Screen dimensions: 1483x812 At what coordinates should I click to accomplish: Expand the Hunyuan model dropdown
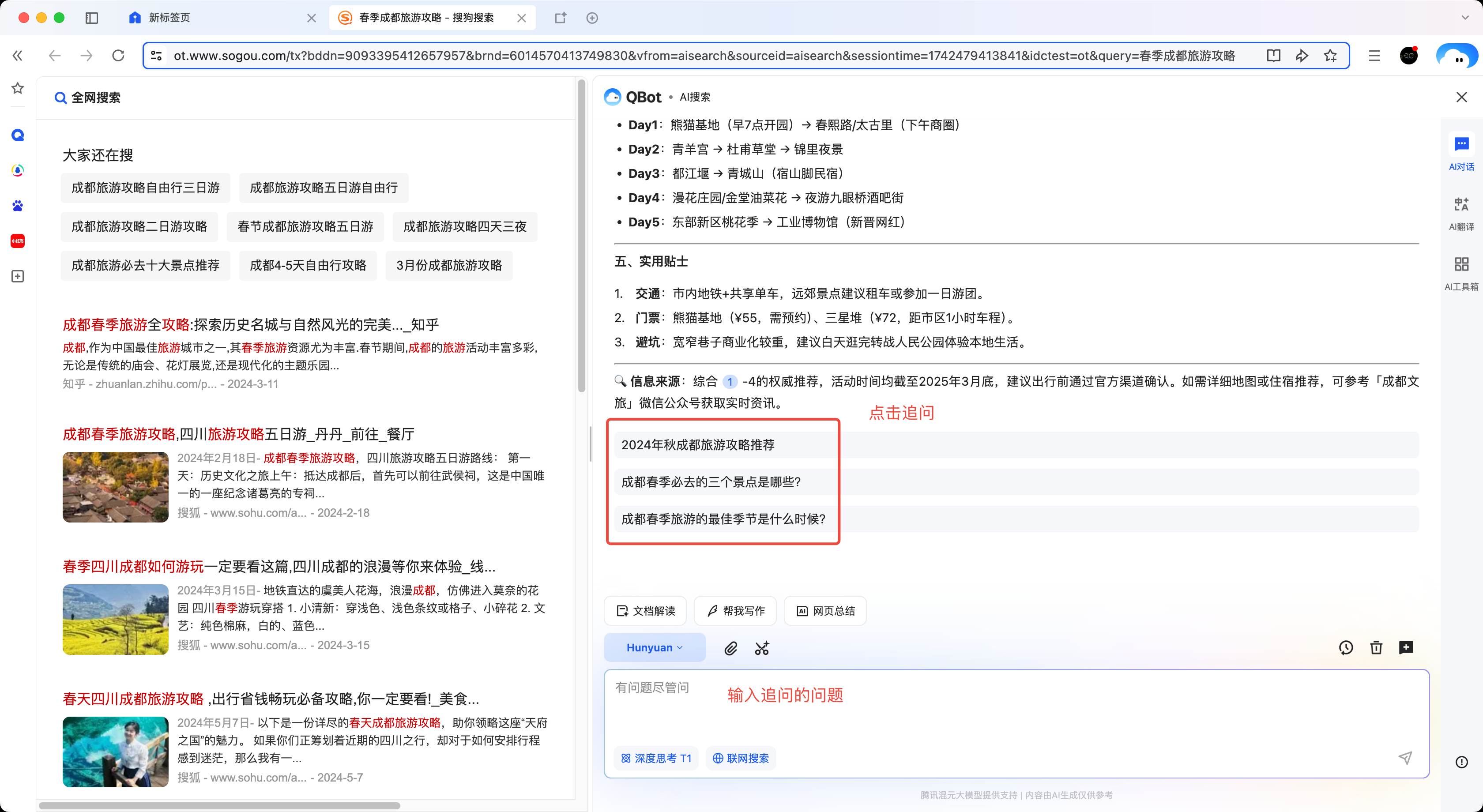[655, 647]
